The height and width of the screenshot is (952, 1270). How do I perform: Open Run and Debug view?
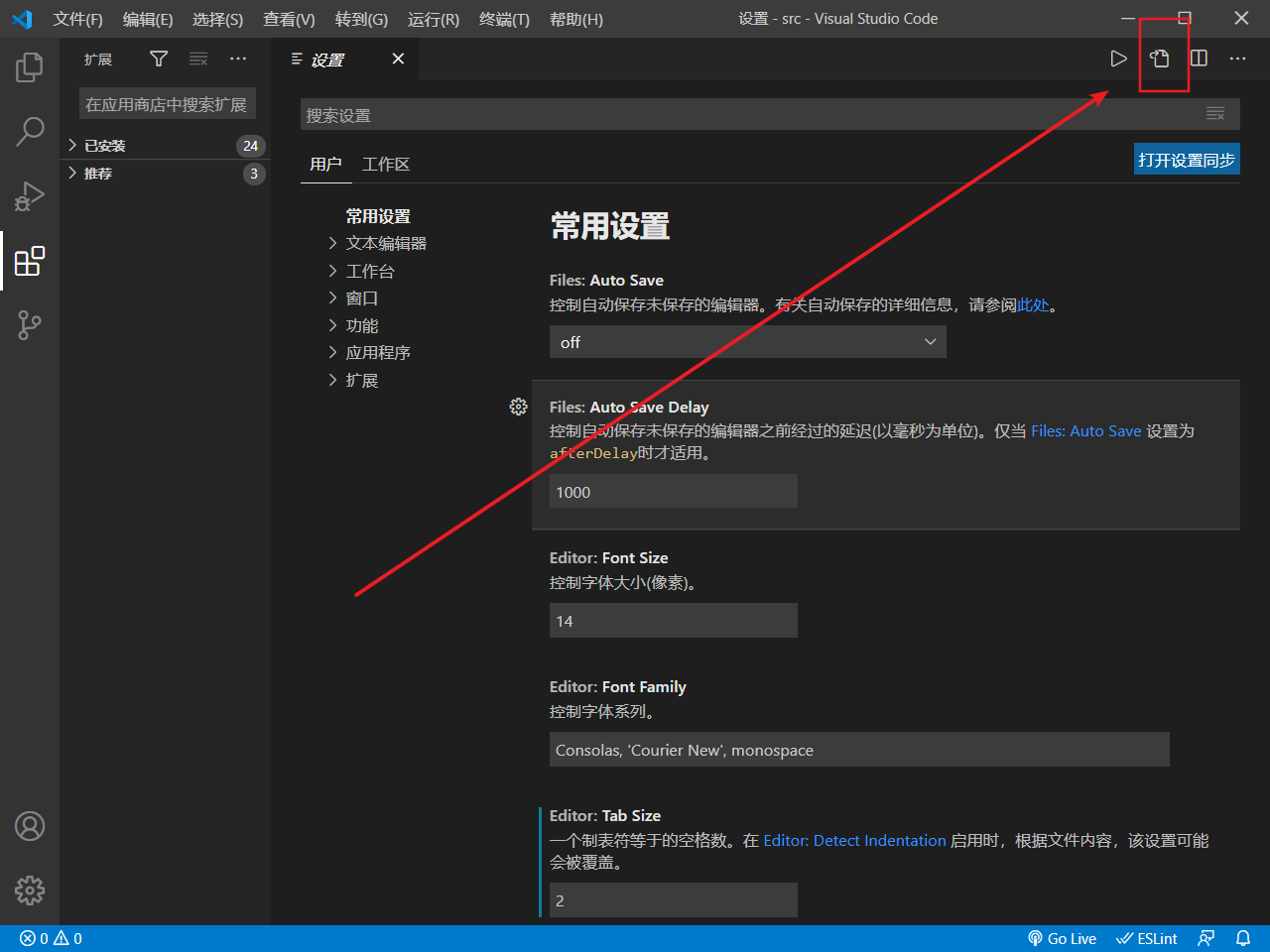(30, 196)
